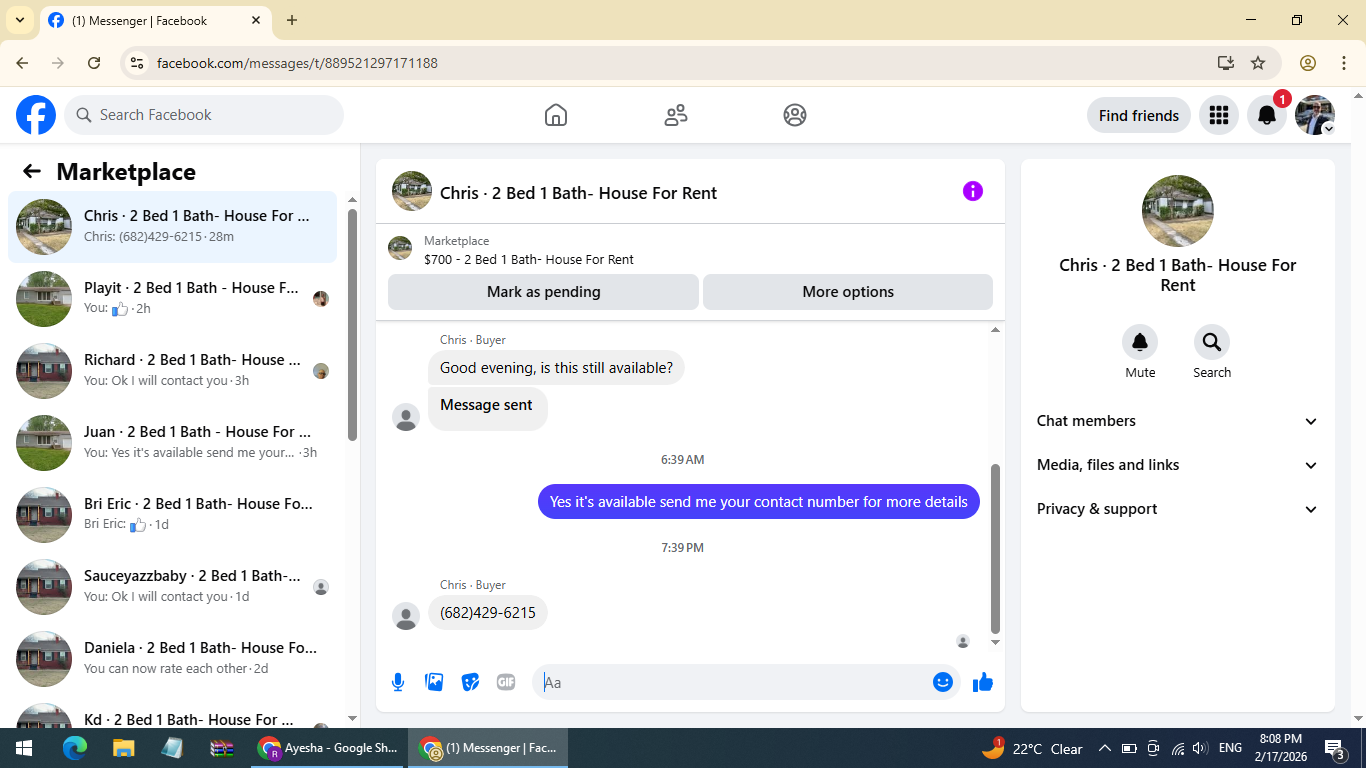Screen dimensions: 1366x768
Task: Click the 'Good evening, is this still available?' message
Action: click(556, 368)
